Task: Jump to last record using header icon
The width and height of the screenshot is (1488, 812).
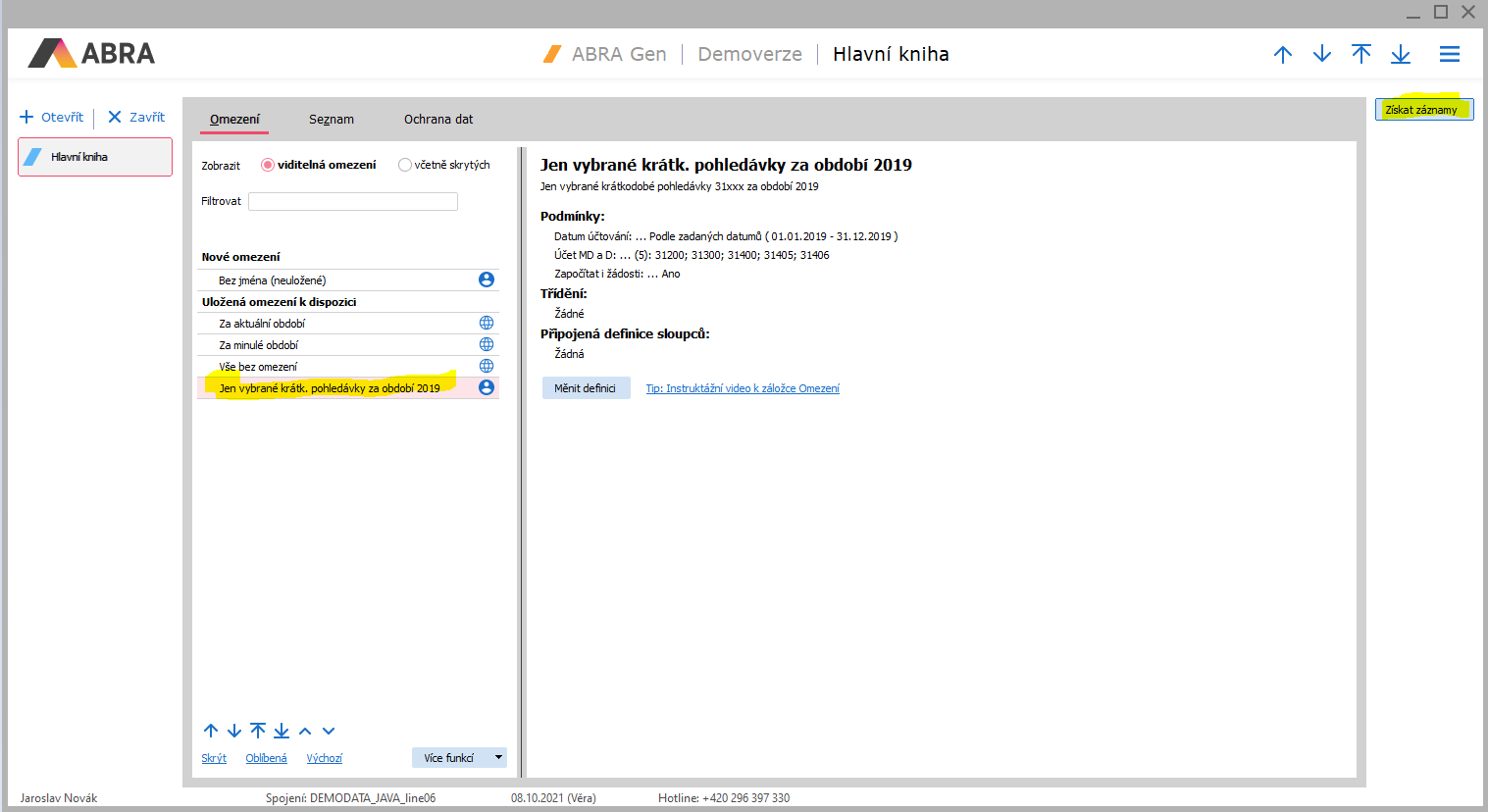Action: [1400, 55]
